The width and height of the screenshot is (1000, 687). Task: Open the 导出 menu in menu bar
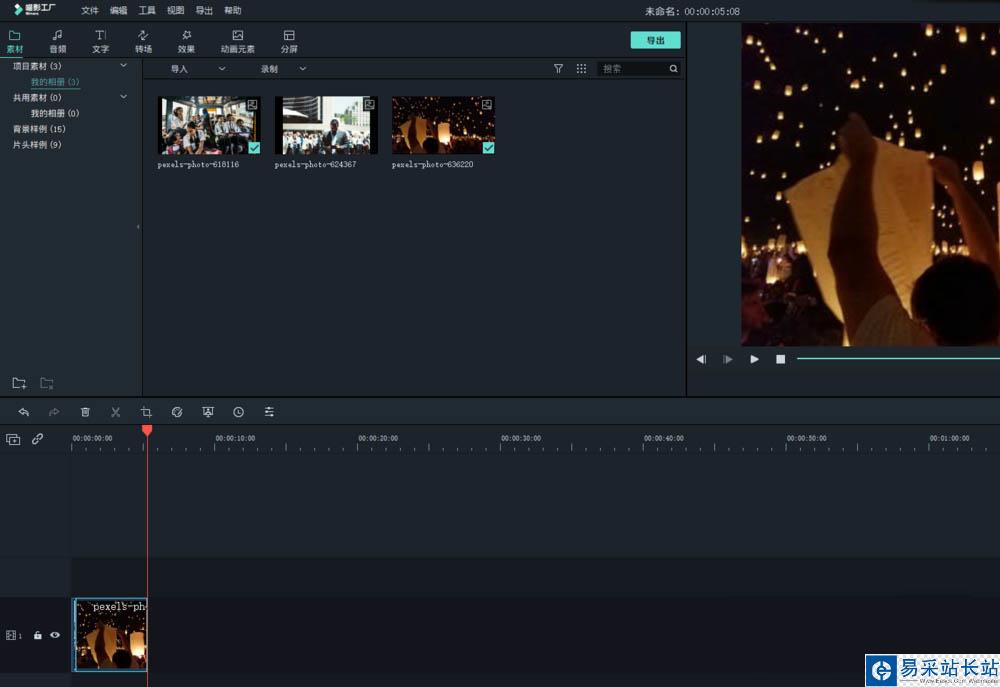click(x=204, y=10)
